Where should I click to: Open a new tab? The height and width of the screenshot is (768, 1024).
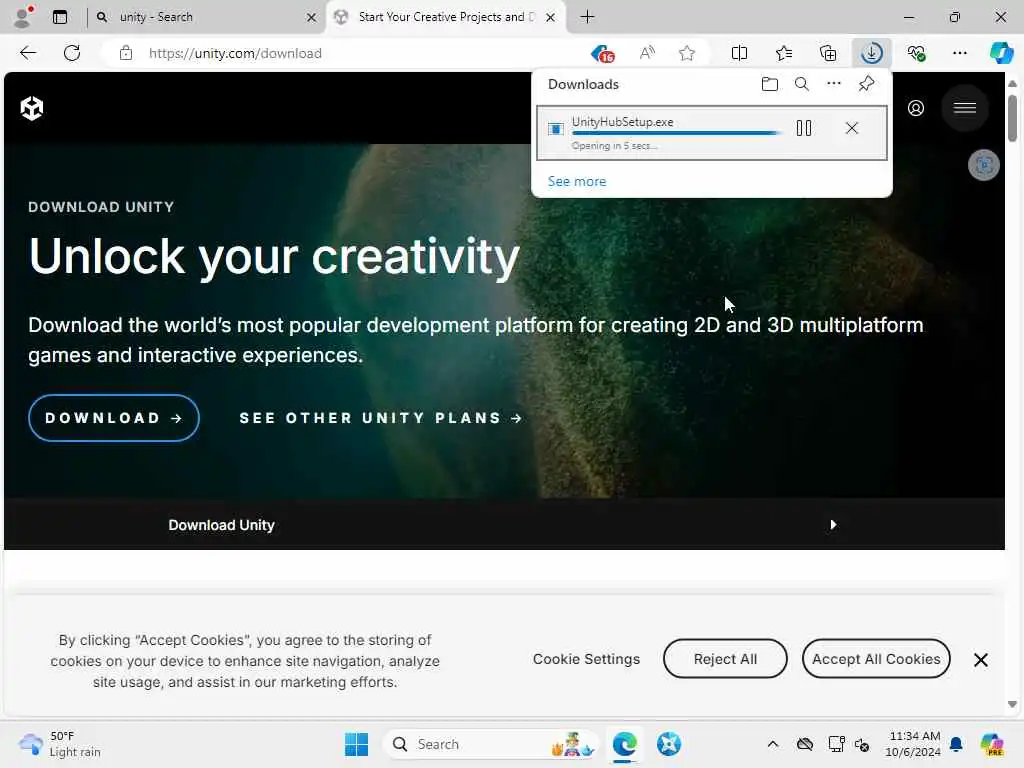[x=587, y=17]
